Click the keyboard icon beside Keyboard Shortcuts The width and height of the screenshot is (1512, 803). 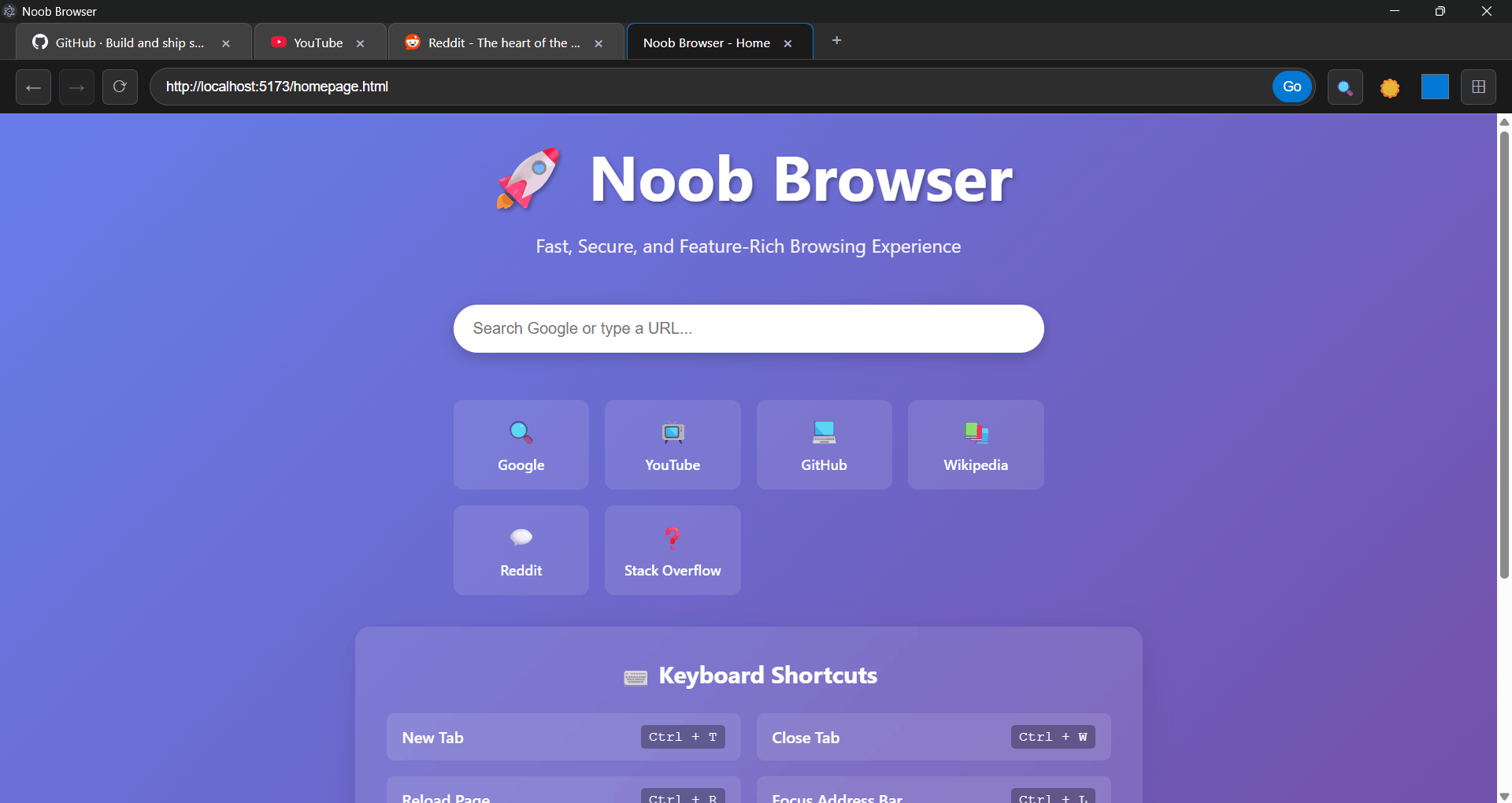pos(636,677)
